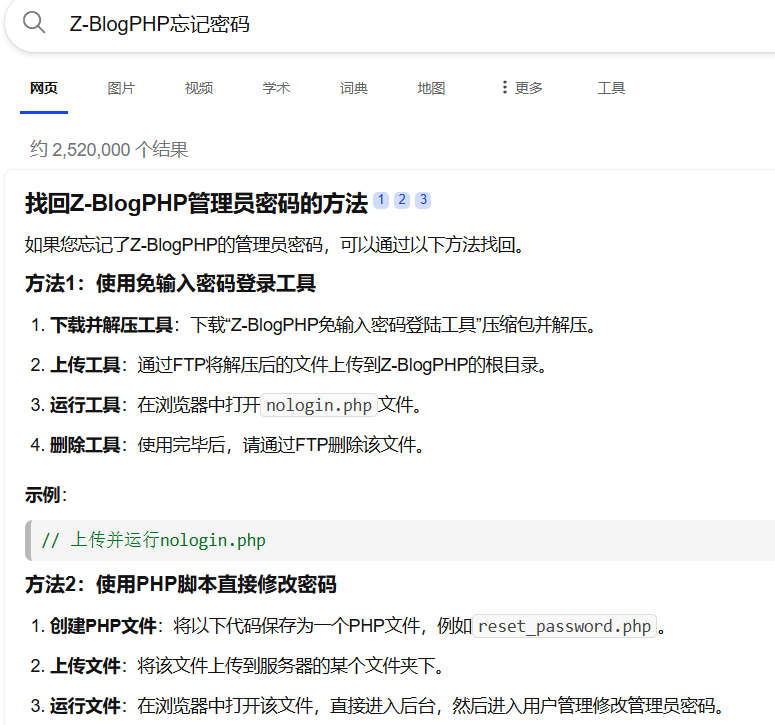Click the step text 运行文件

click(85, 706)
